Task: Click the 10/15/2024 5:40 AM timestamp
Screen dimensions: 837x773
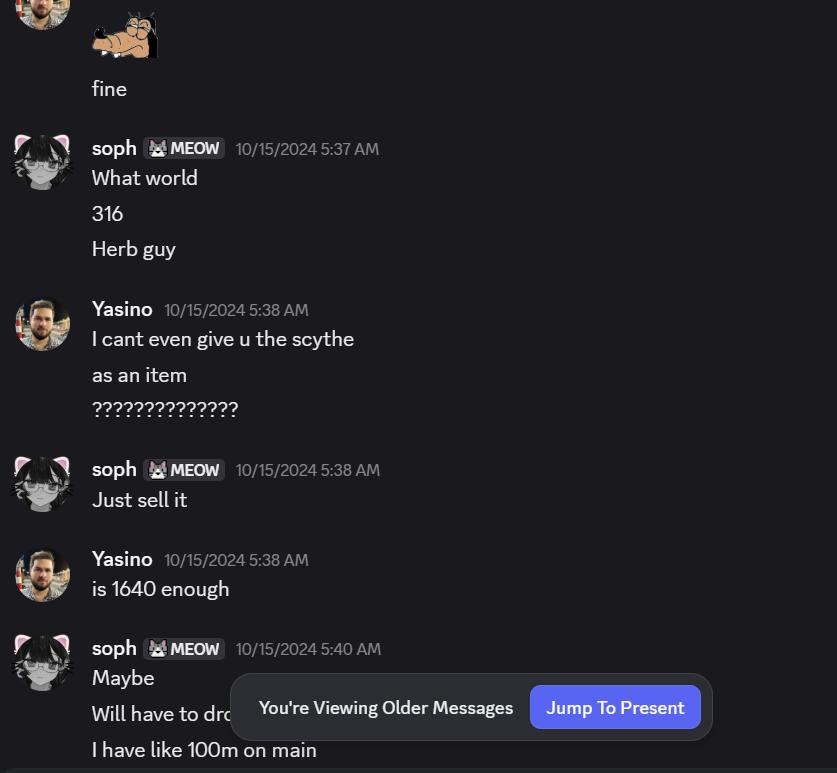Action: (308, 650)
